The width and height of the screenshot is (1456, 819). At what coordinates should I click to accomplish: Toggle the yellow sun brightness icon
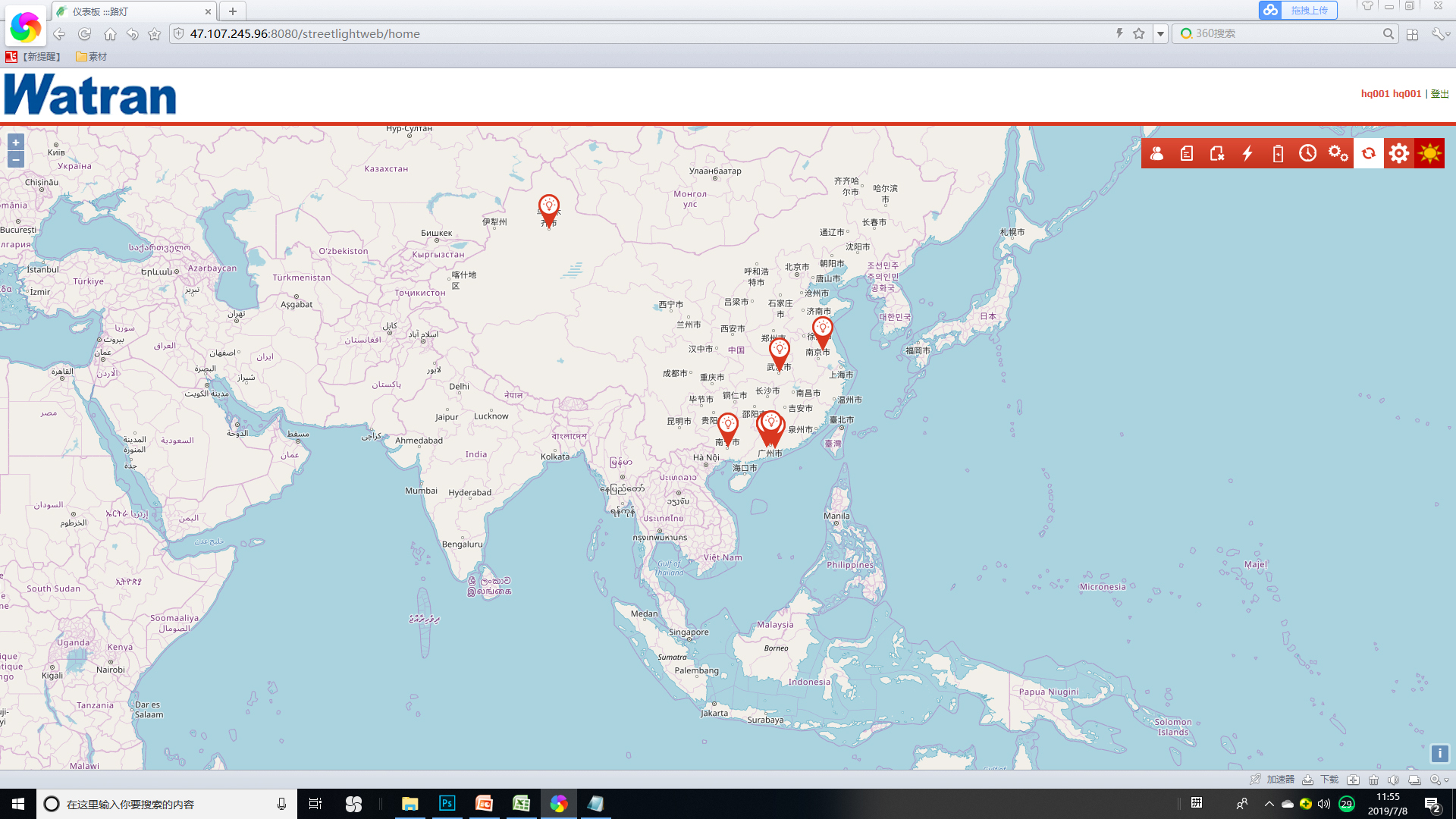[1429, 153]
